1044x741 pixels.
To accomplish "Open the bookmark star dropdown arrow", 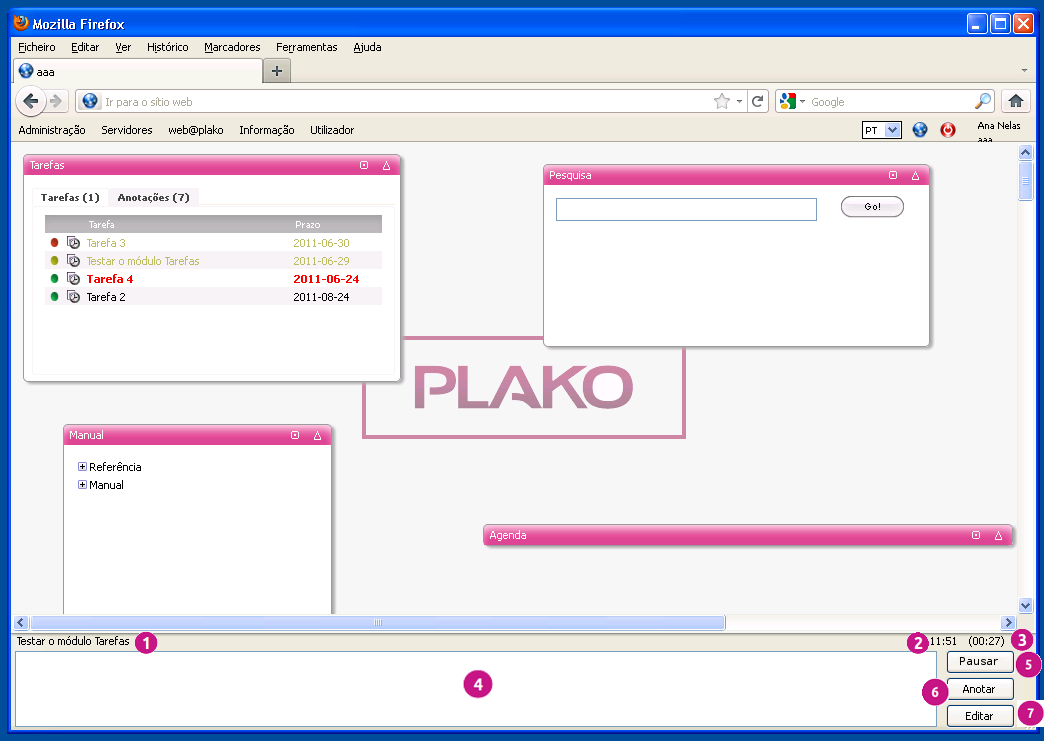I will (739, 102).
